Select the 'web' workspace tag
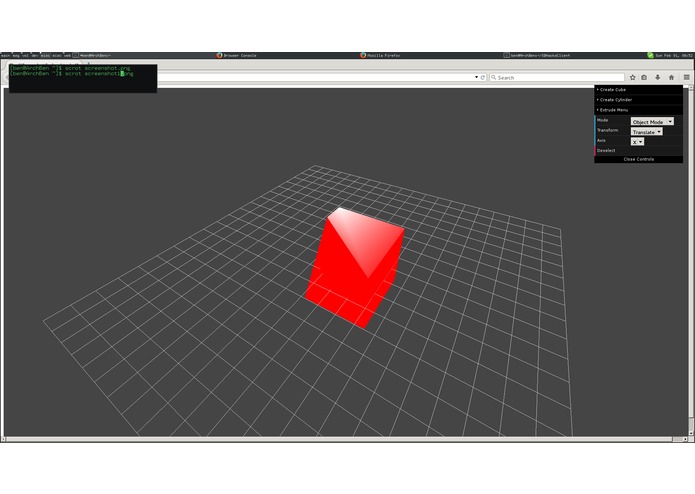Image resolution: width=695 pixels, height=494 pixels. point(67,55)
